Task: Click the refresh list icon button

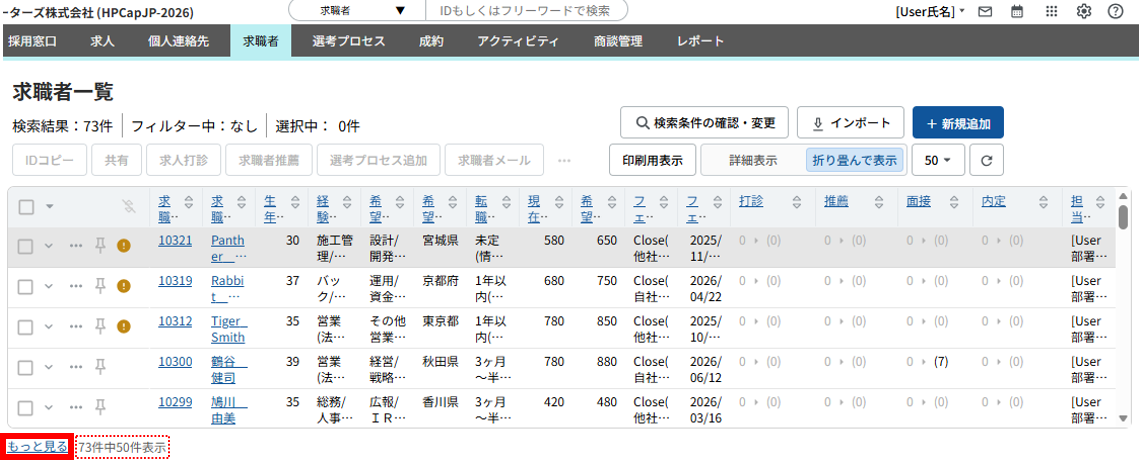Action: coord(986,160)
